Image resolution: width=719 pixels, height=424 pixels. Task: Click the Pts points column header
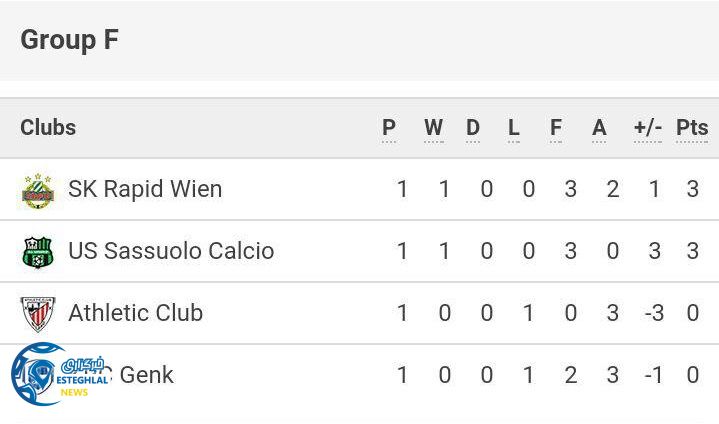click(x=692, y=128)
